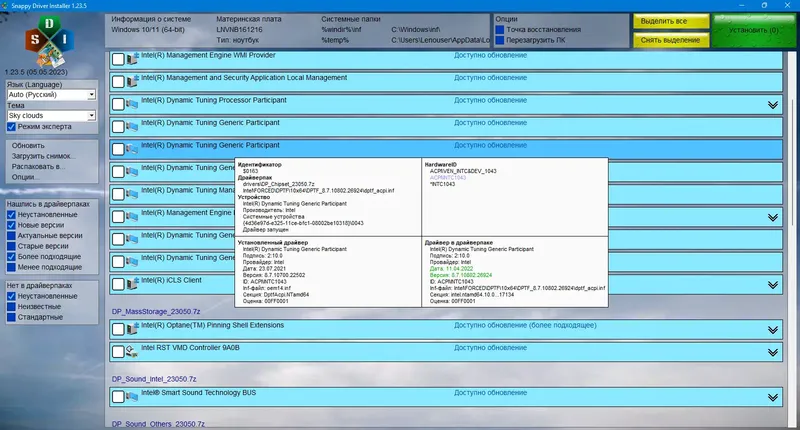Select Dynamic Tuning Processor Participant driver checkbox

118,104
